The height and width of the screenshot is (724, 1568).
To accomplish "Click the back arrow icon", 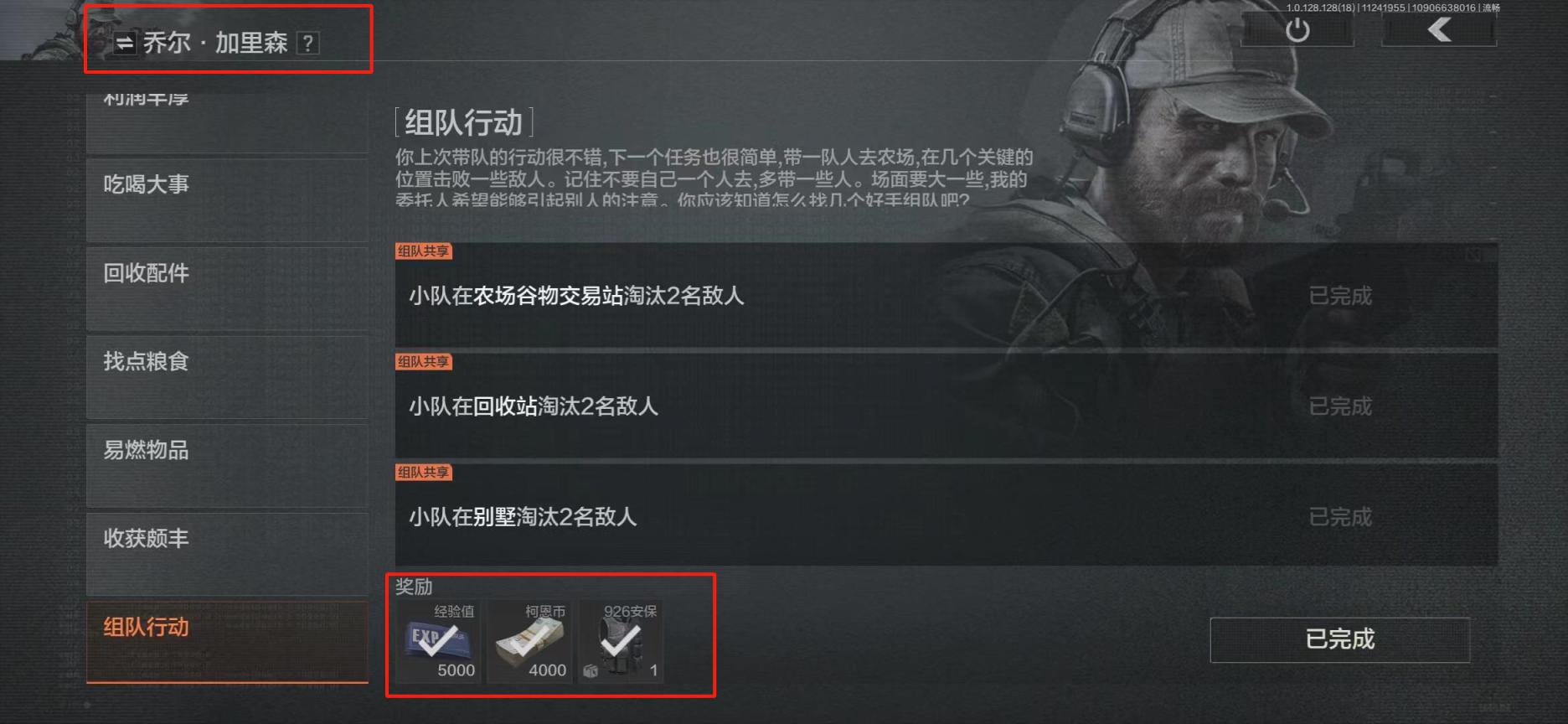I will [x=1439, y=30].
